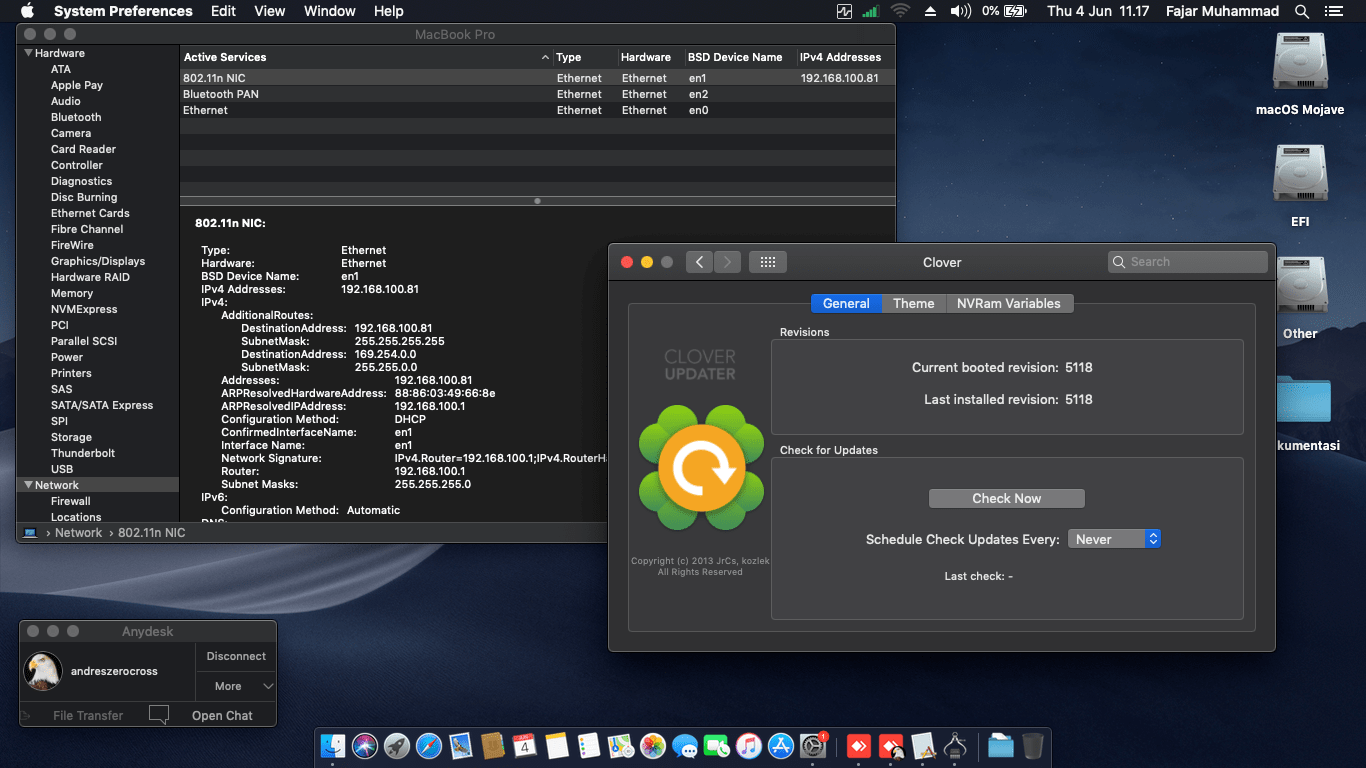Open Spotlight search in menu bar
The height and width of the screenshot is (768, 1366).
pos(1302,11)
